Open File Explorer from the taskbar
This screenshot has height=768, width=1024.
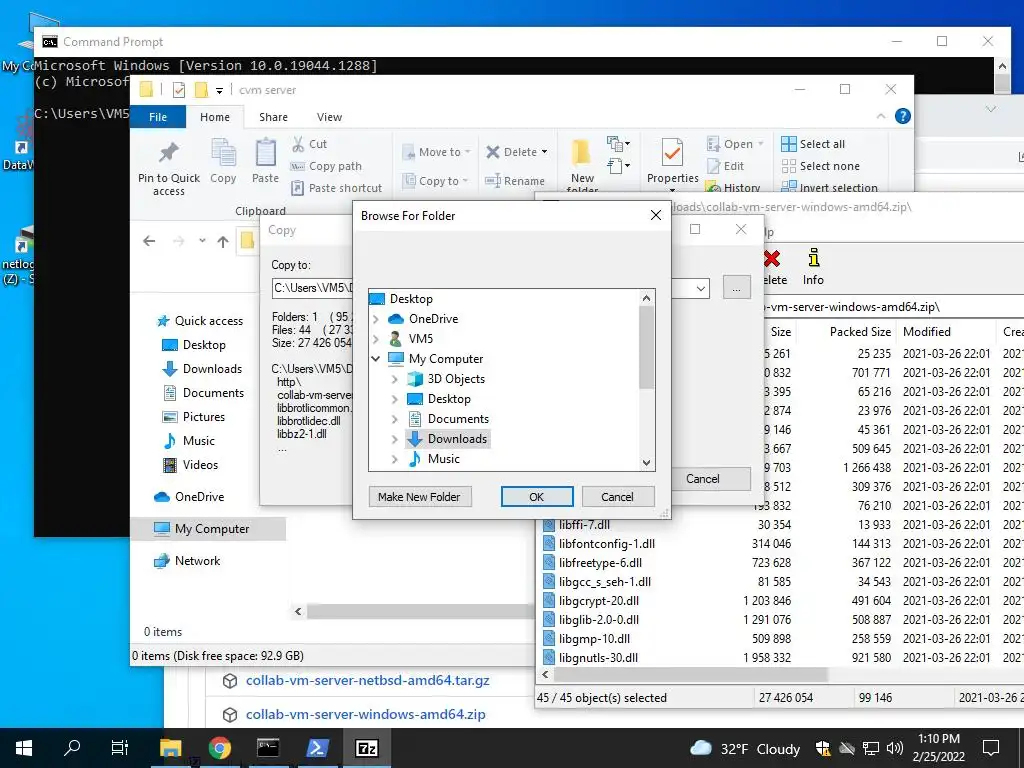(x=170, y=748)
